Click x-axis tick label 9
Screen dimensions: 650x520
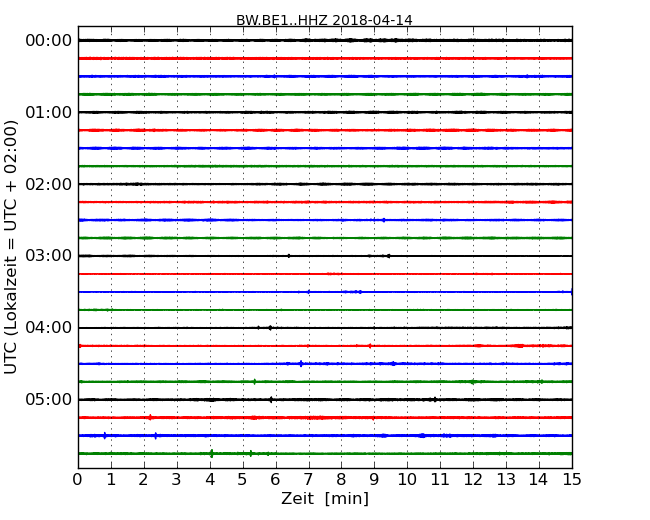[x=374, y=480]
